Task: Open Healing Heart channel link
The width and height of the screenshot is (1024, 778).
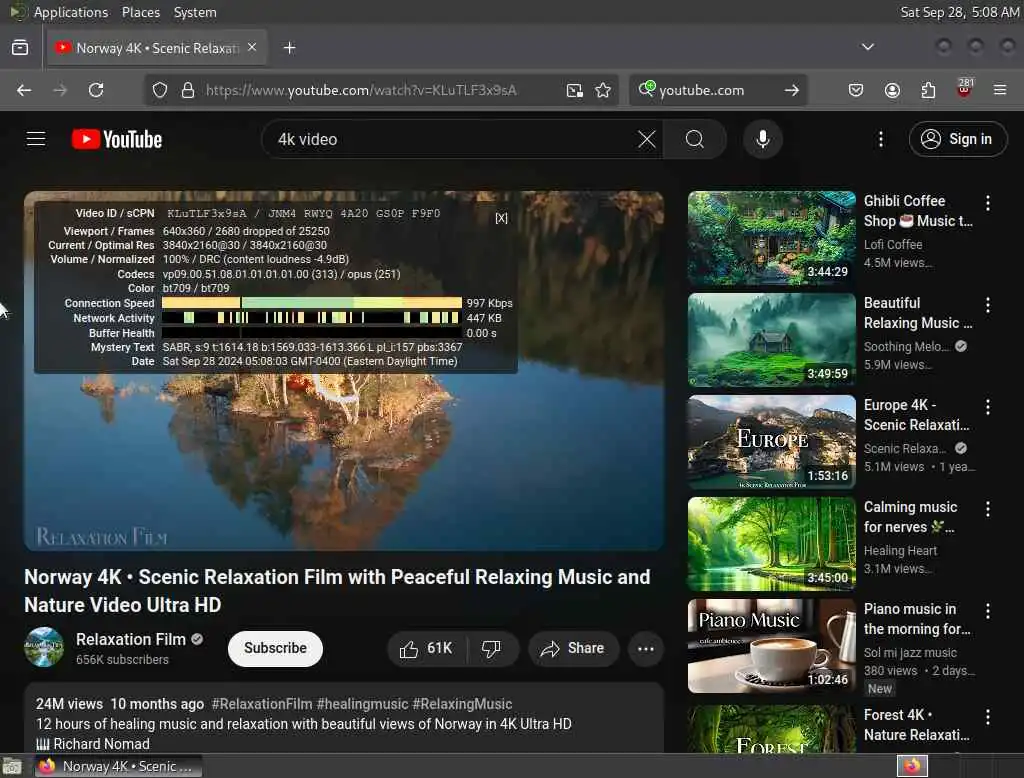Action: pos(900,551)
